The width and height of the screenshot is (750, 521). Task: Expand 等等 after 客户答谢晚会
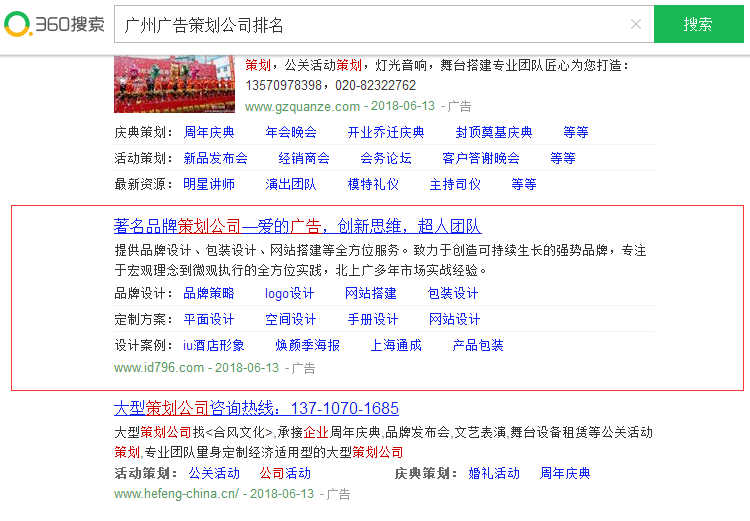click(562, 158)
